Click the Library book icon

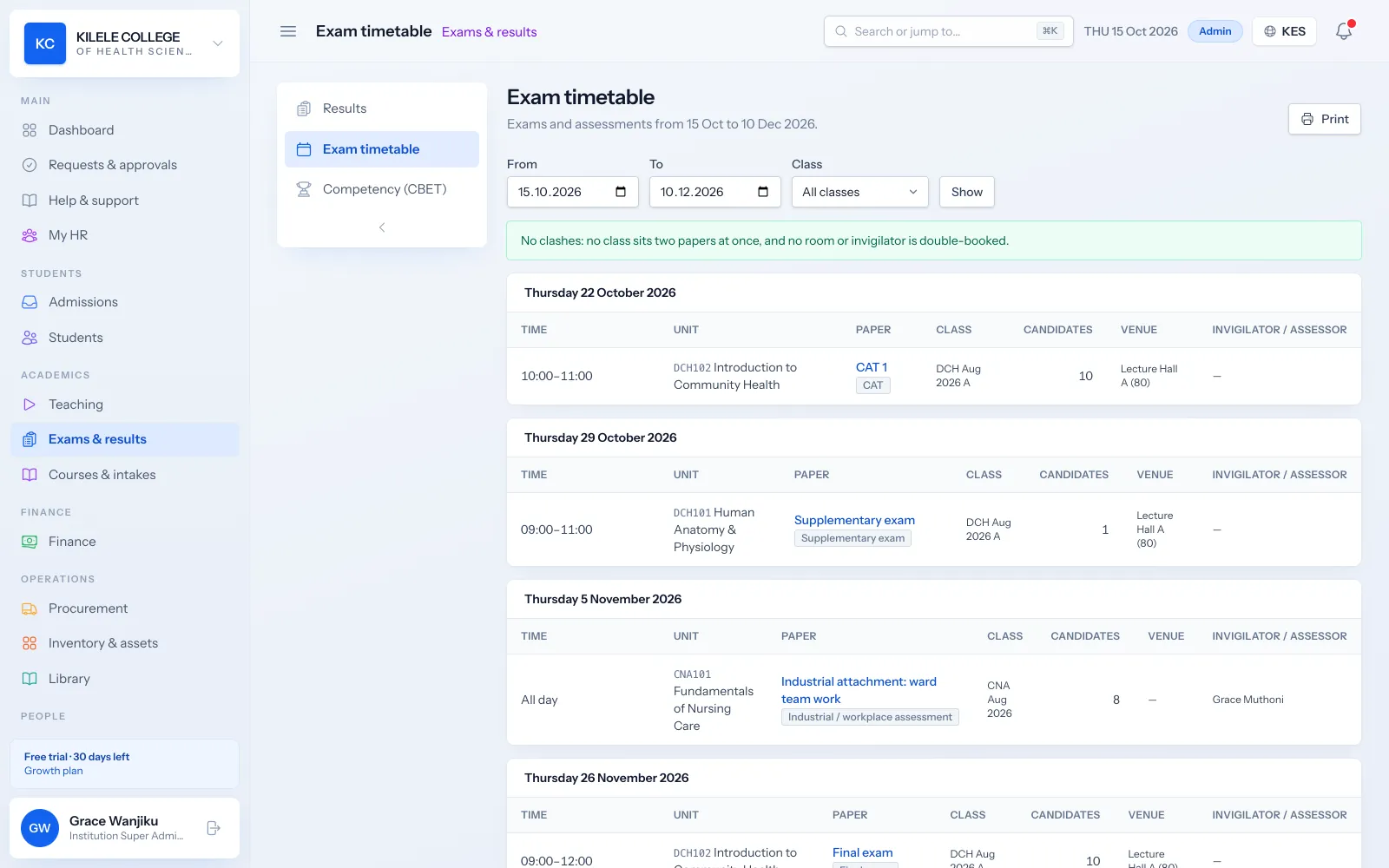30,679
